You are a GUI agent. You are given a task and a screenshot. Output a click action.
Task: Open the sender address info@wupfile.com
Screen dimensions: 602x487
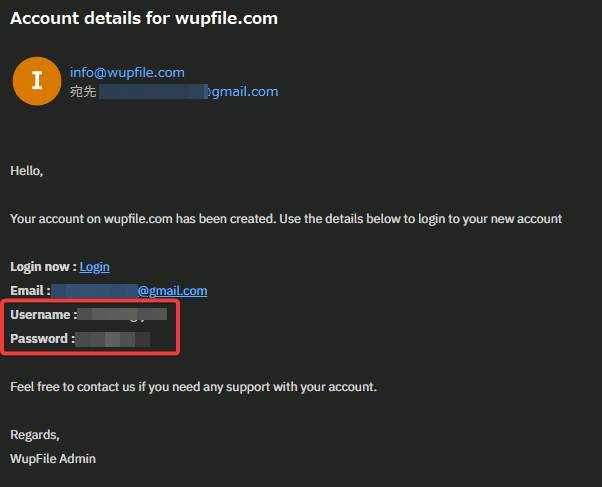click(x=127, y=72)
